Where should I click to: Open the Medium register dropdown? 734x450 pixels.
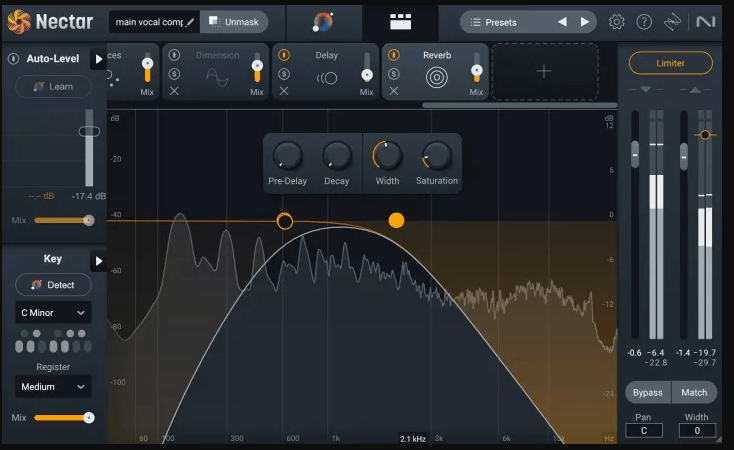(53, 386)
